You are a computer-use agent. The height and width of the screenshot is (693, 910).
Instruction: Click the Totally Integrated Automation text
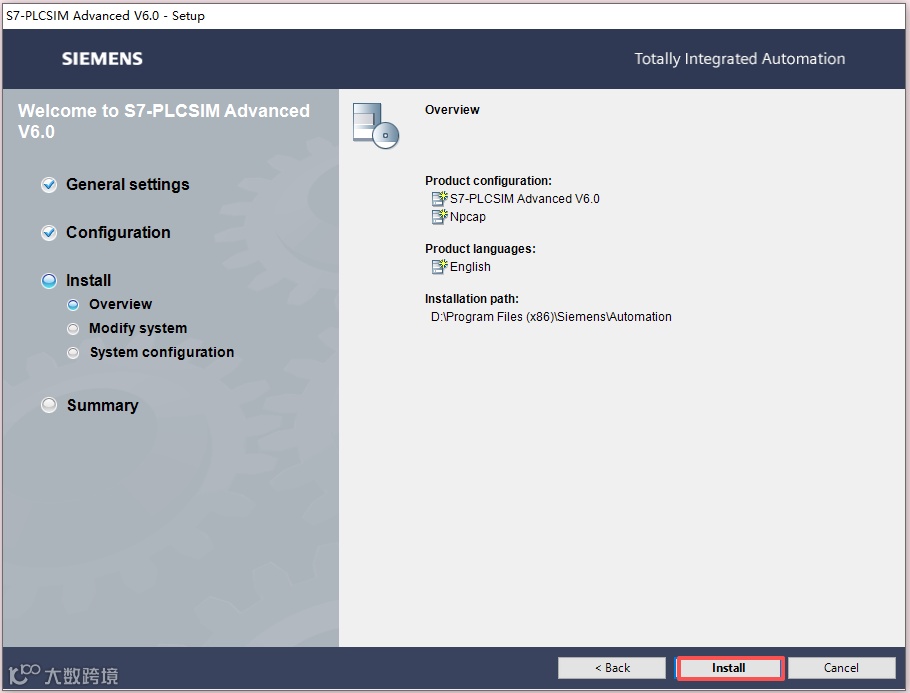coord(739,59)
